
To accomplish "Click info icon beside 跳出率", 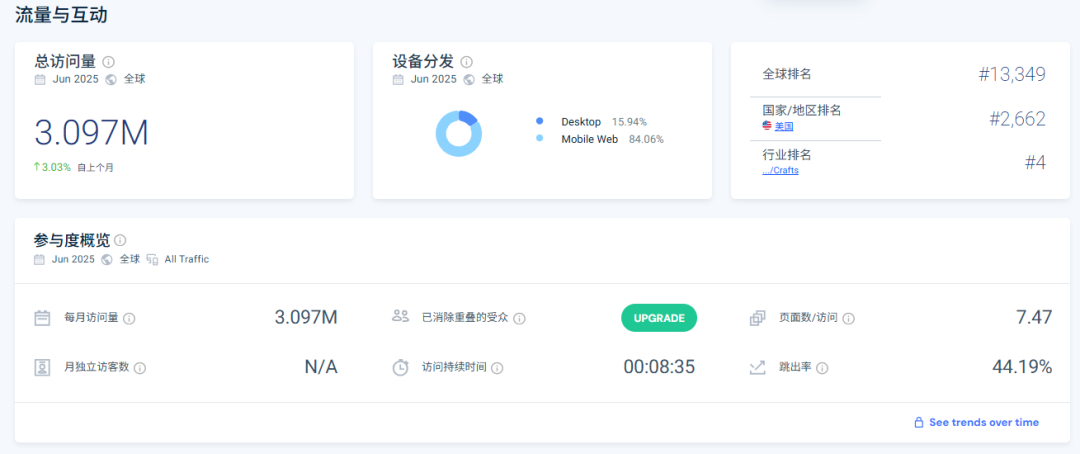I will pos(822,368).
